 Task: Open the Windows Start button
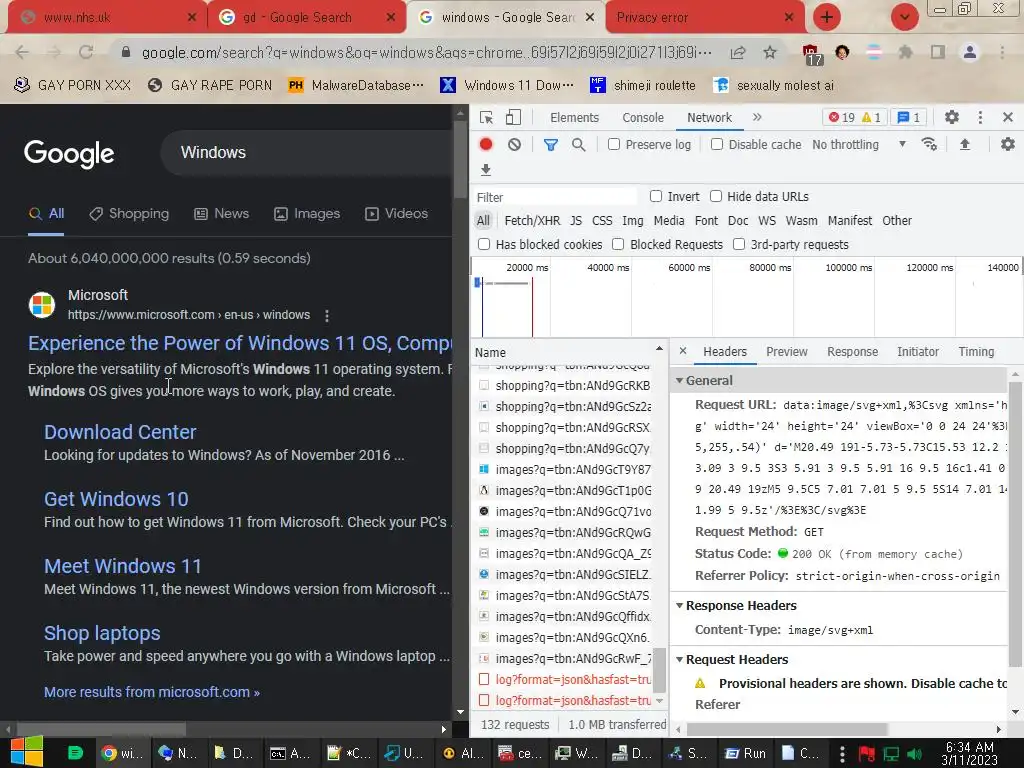26,752
